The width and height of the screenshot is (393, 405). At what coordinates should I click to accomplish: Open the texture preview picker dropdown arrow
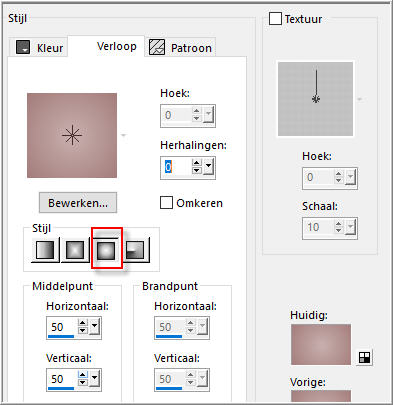click(x=360, y=99)
